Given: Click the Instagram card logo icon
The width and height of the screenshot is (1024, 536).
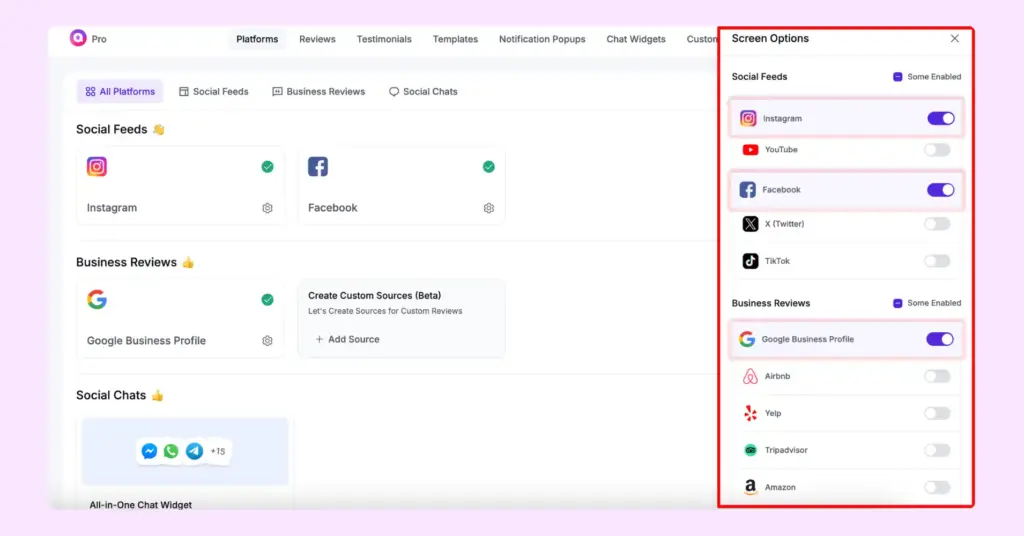Looking at the screenshot, I should [x=97, y=166].
